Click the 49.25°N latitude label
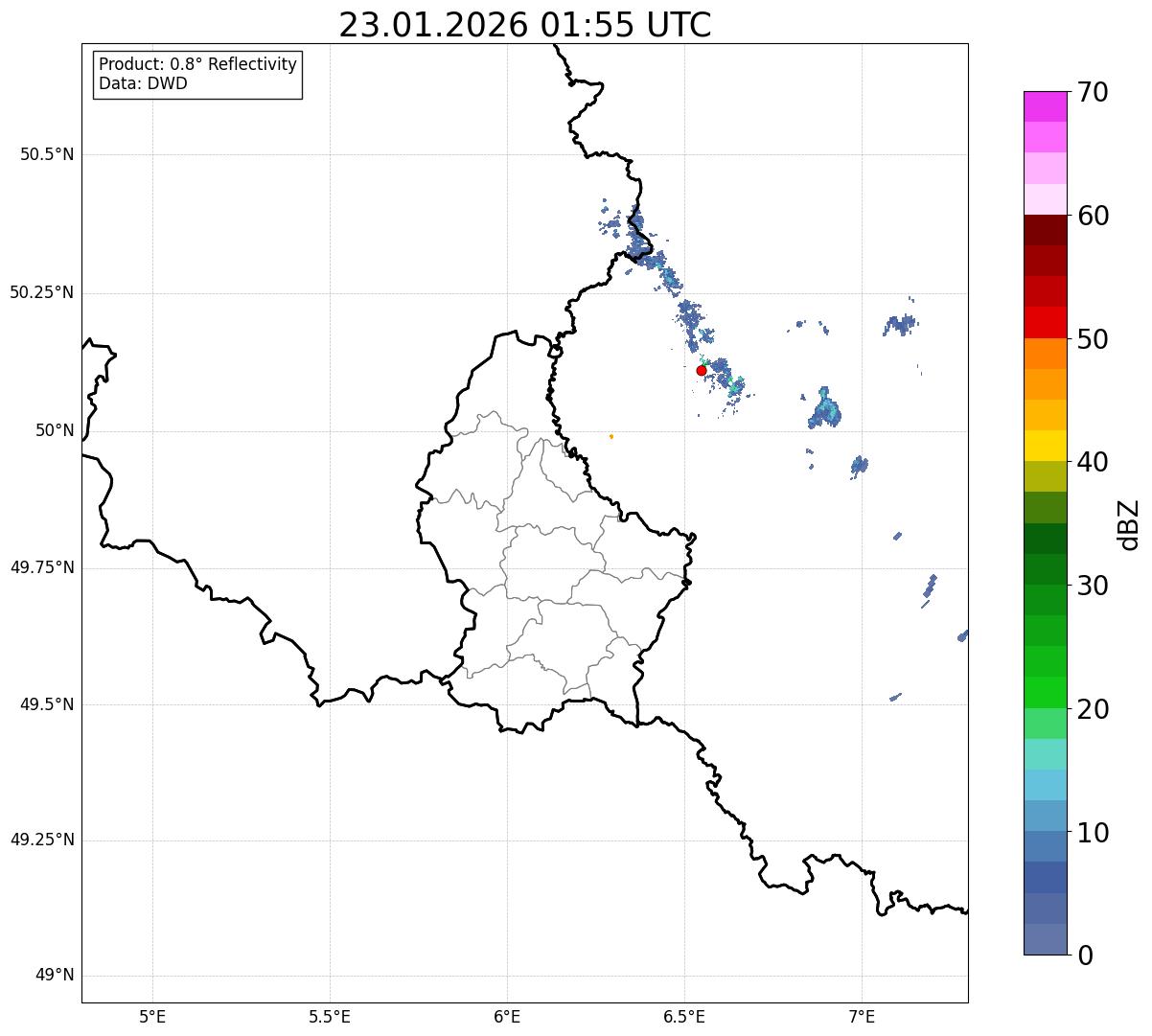1152x1036 pixels. (x=42, y=840)
